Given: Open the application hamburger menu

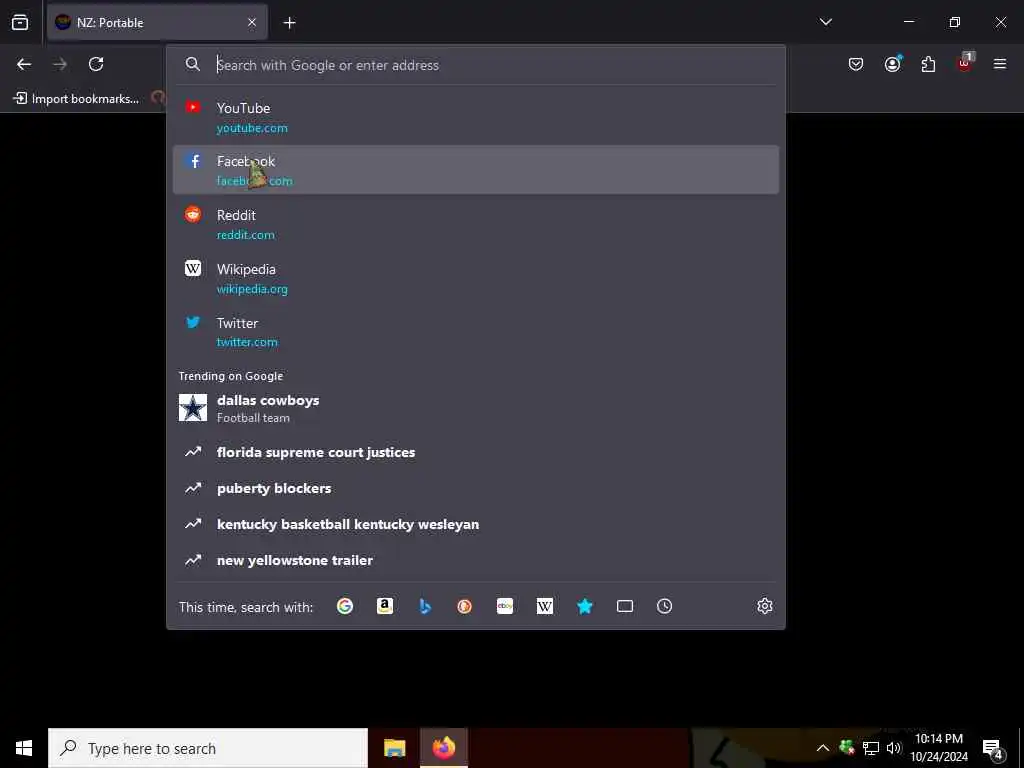Looking at the screenshot, I should 1000,64.
